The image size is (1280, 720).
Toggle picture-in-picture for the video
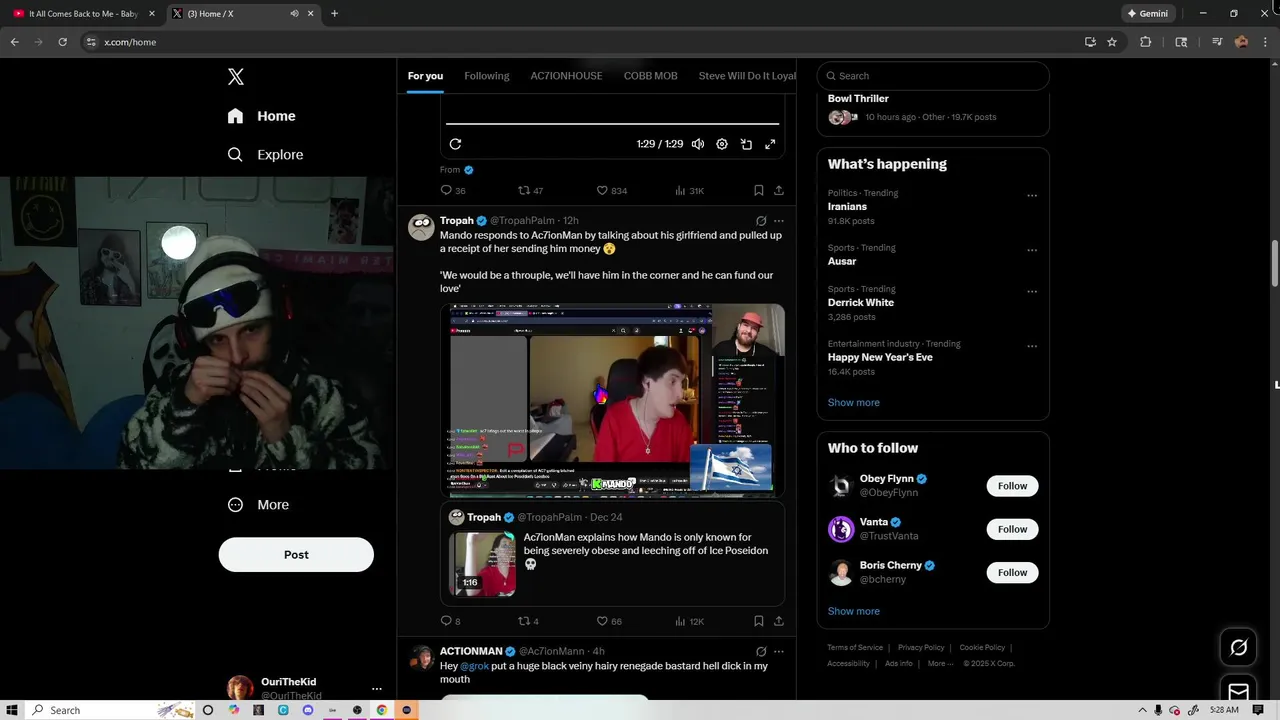point(746,144)
